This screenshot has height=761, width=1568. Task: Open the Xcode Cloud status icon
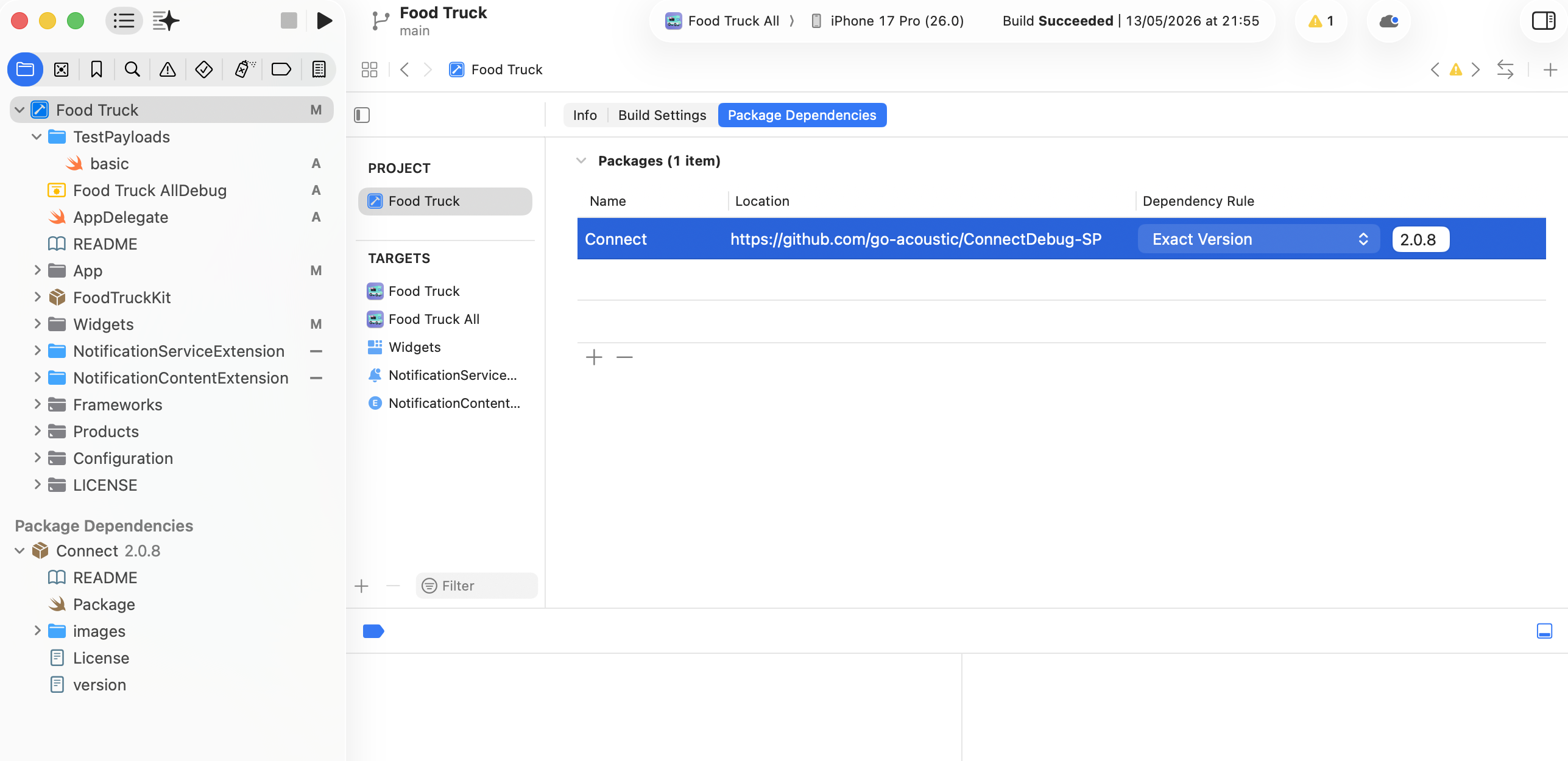pyautogui.click(x=1389, y=21)
